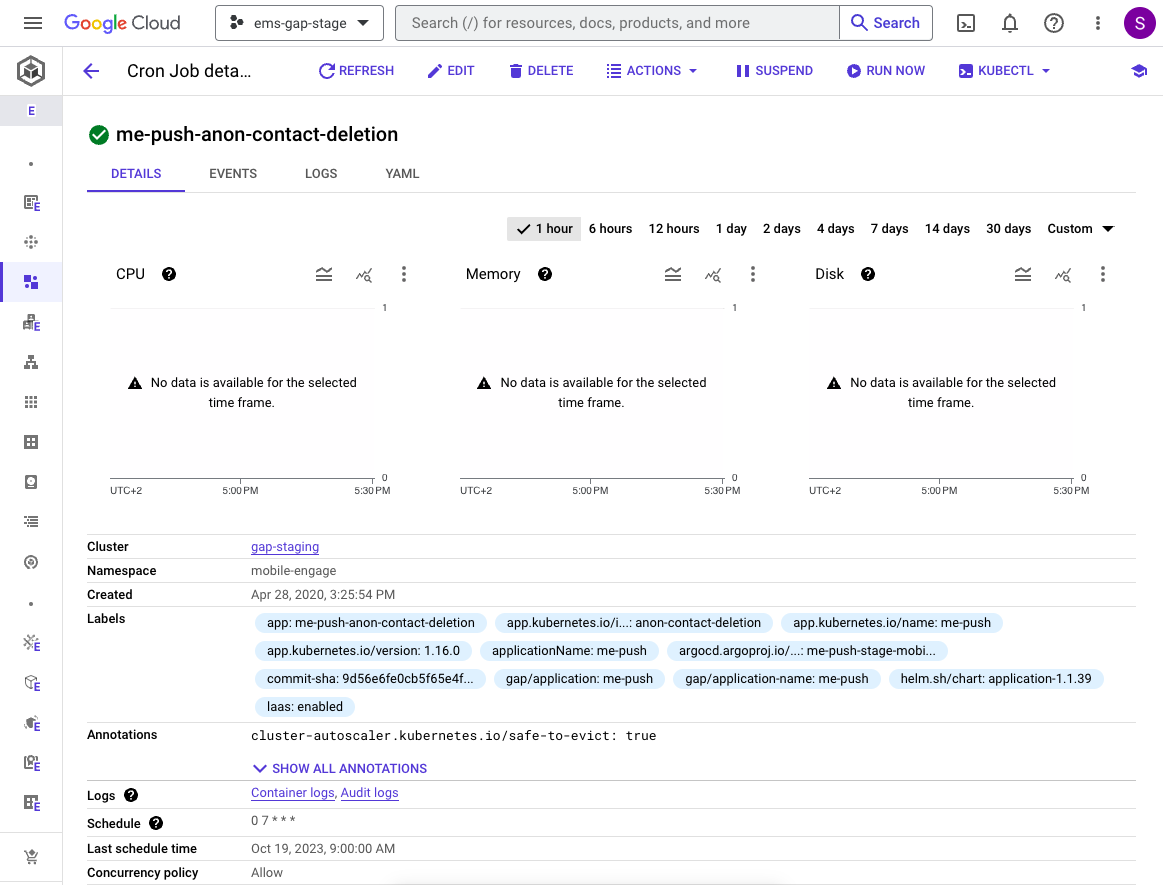Open the ACTIONS dropdown

click(652, 70)
